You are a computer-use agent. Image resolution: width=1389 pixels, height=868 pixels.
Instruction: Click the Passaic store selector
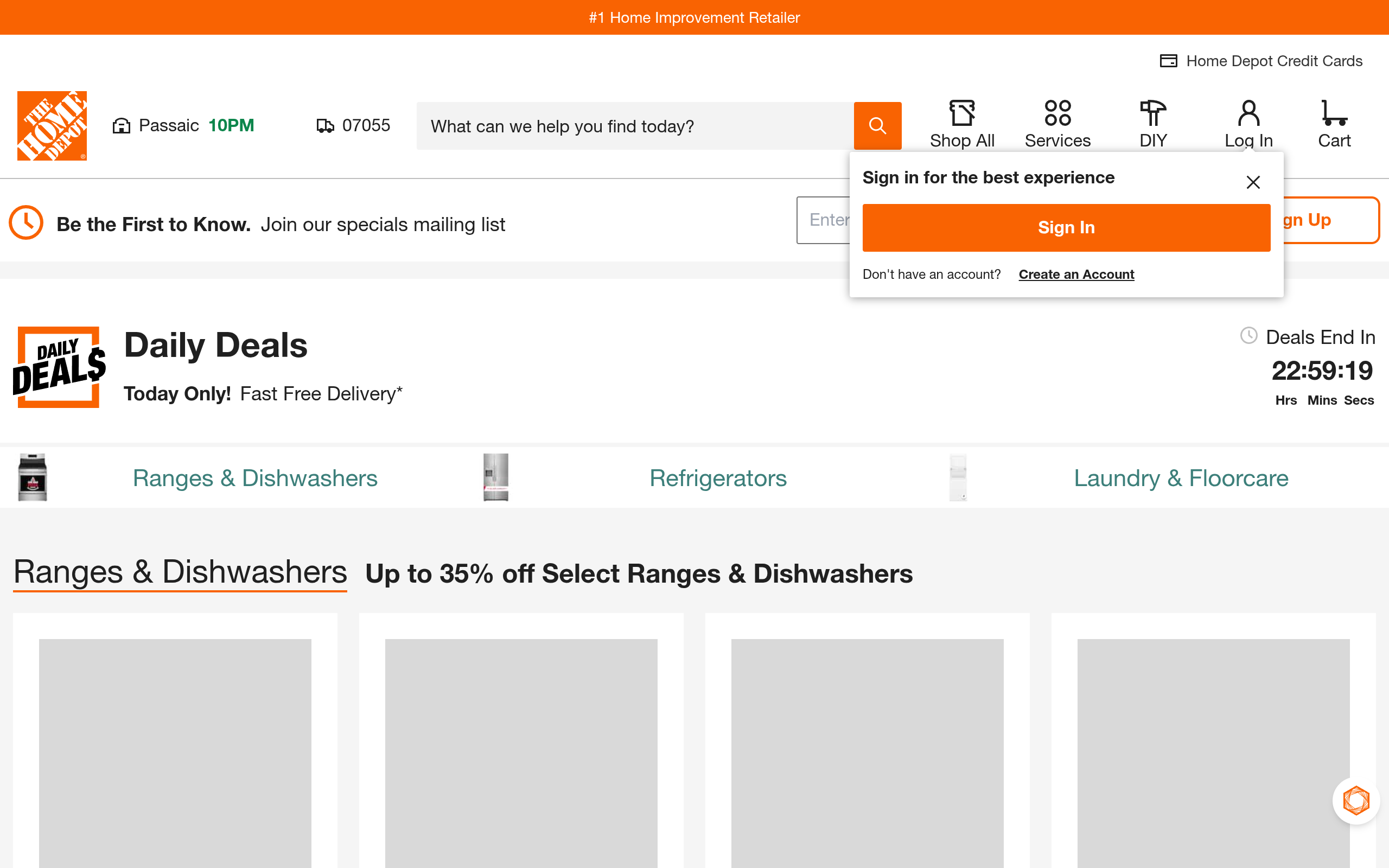(x=183, y=125)
